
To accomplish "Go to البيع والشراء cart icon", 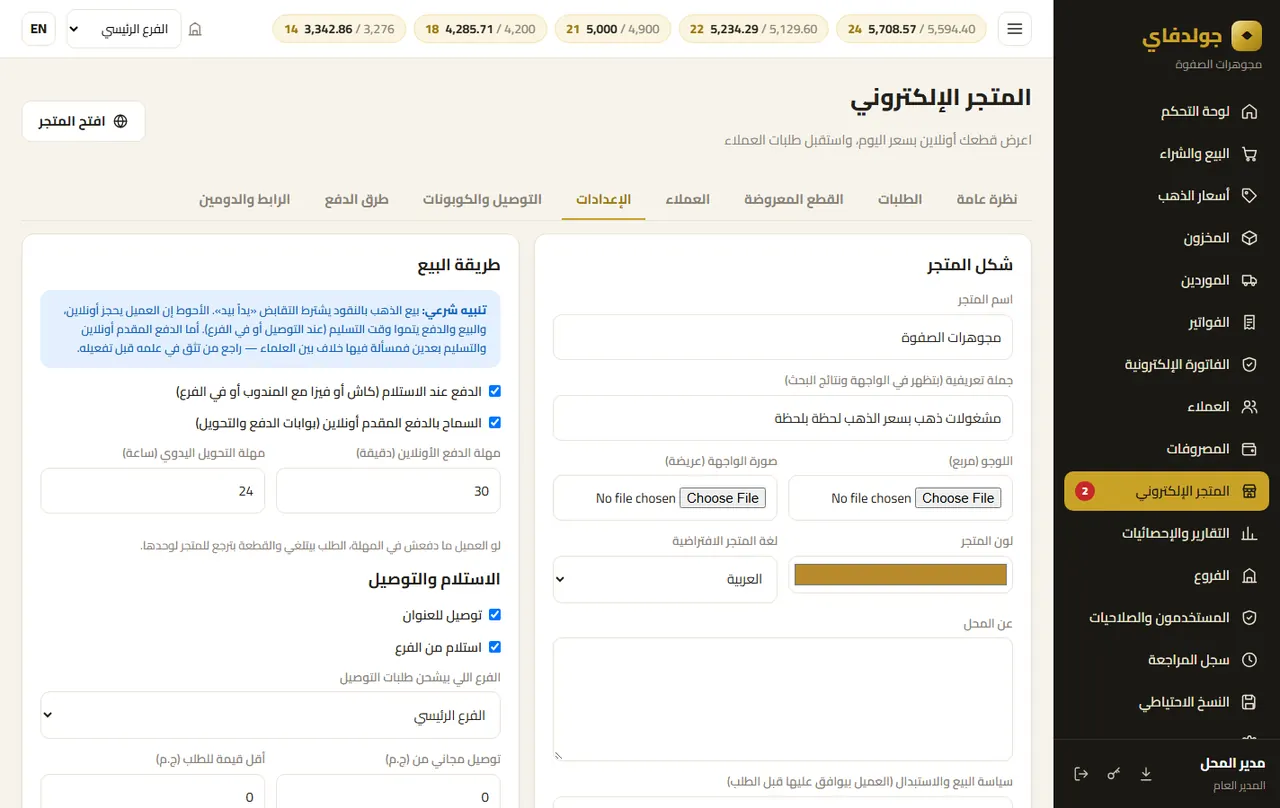I will 1249,154.
